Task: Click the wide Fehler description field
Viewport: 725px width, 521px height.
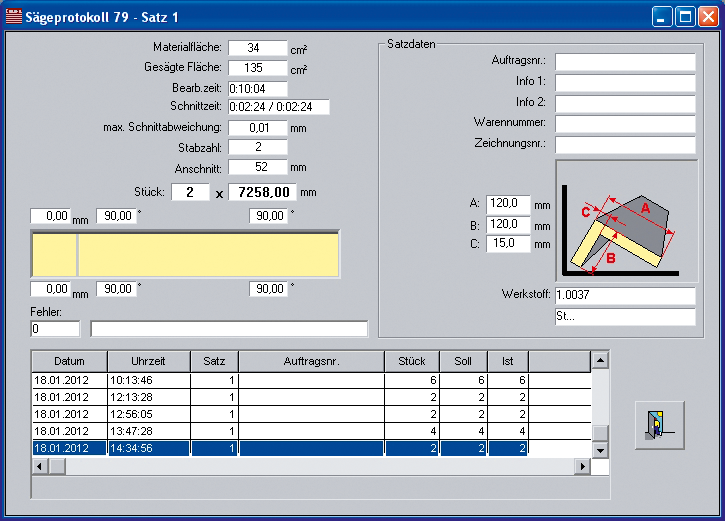Action: coord(229,329)
